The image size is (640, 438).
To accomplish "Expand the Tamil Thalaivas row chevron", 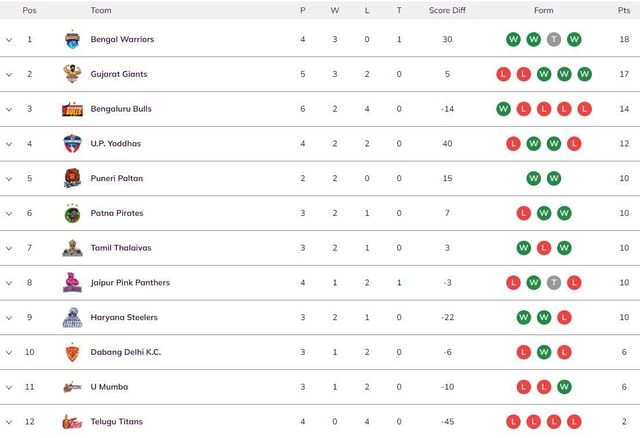I will pos(9,248).
